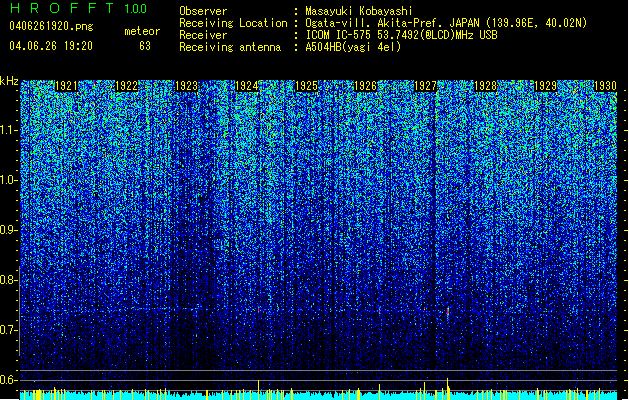Click the 1927 time marker
Screen dimensions: 629x400
425,86
